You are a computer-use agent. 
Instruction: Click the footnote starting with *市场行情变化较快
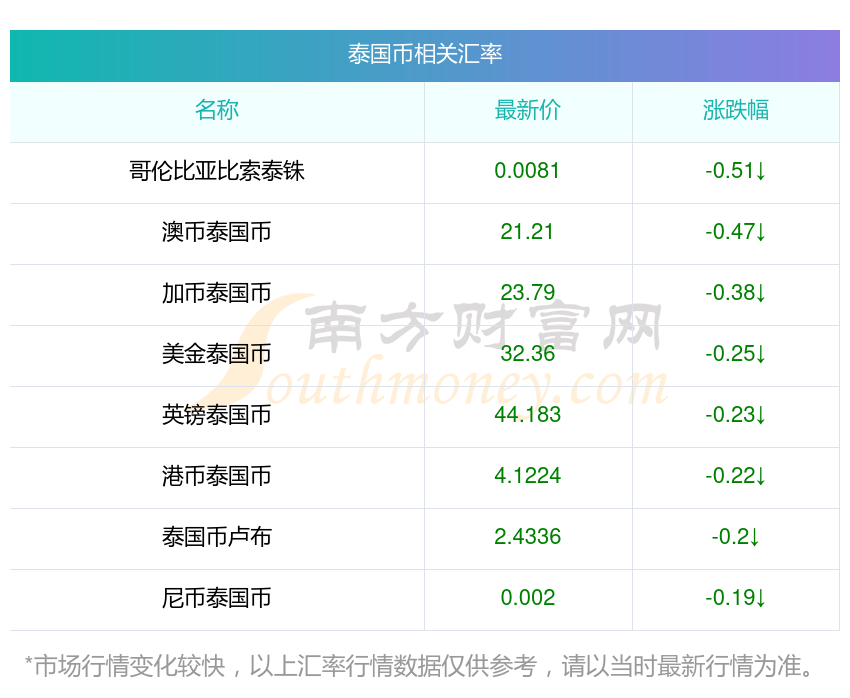coord(419,666)
